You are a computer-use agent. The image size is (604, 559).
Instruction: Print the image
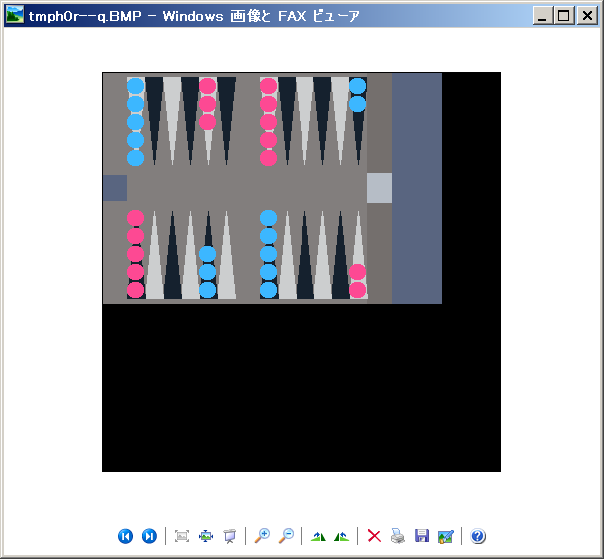coord(398,536)
